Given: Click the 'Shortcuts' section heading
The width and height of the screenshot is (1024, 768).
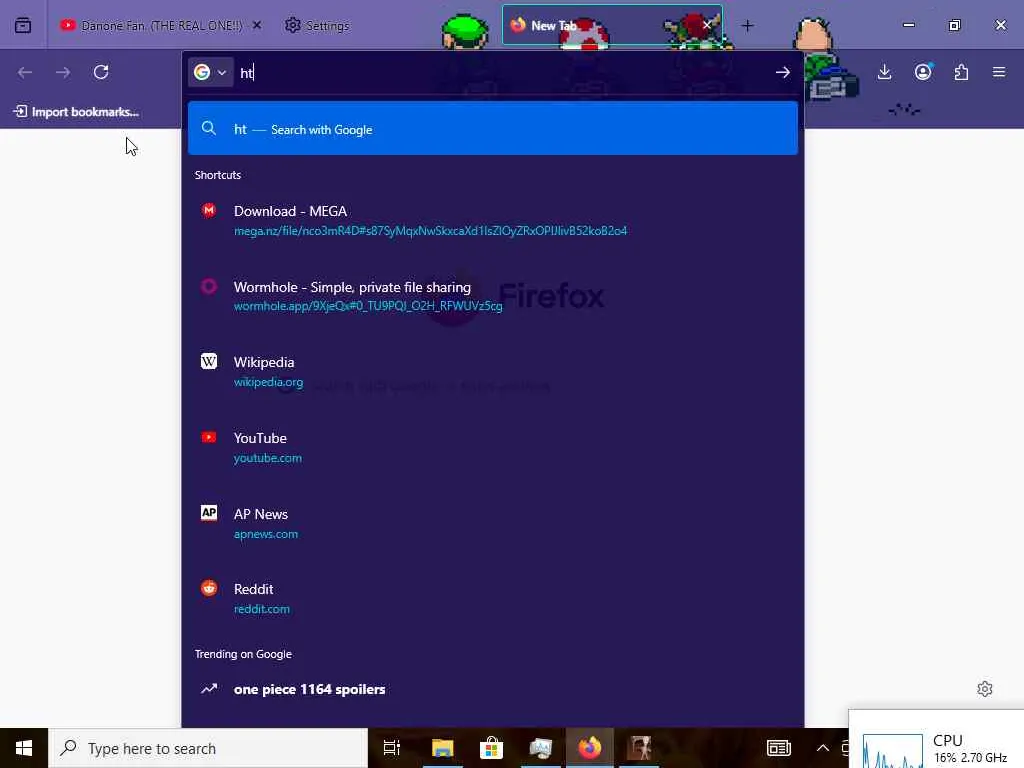Looking at the screenshot, I should click(x=217, y=175).
